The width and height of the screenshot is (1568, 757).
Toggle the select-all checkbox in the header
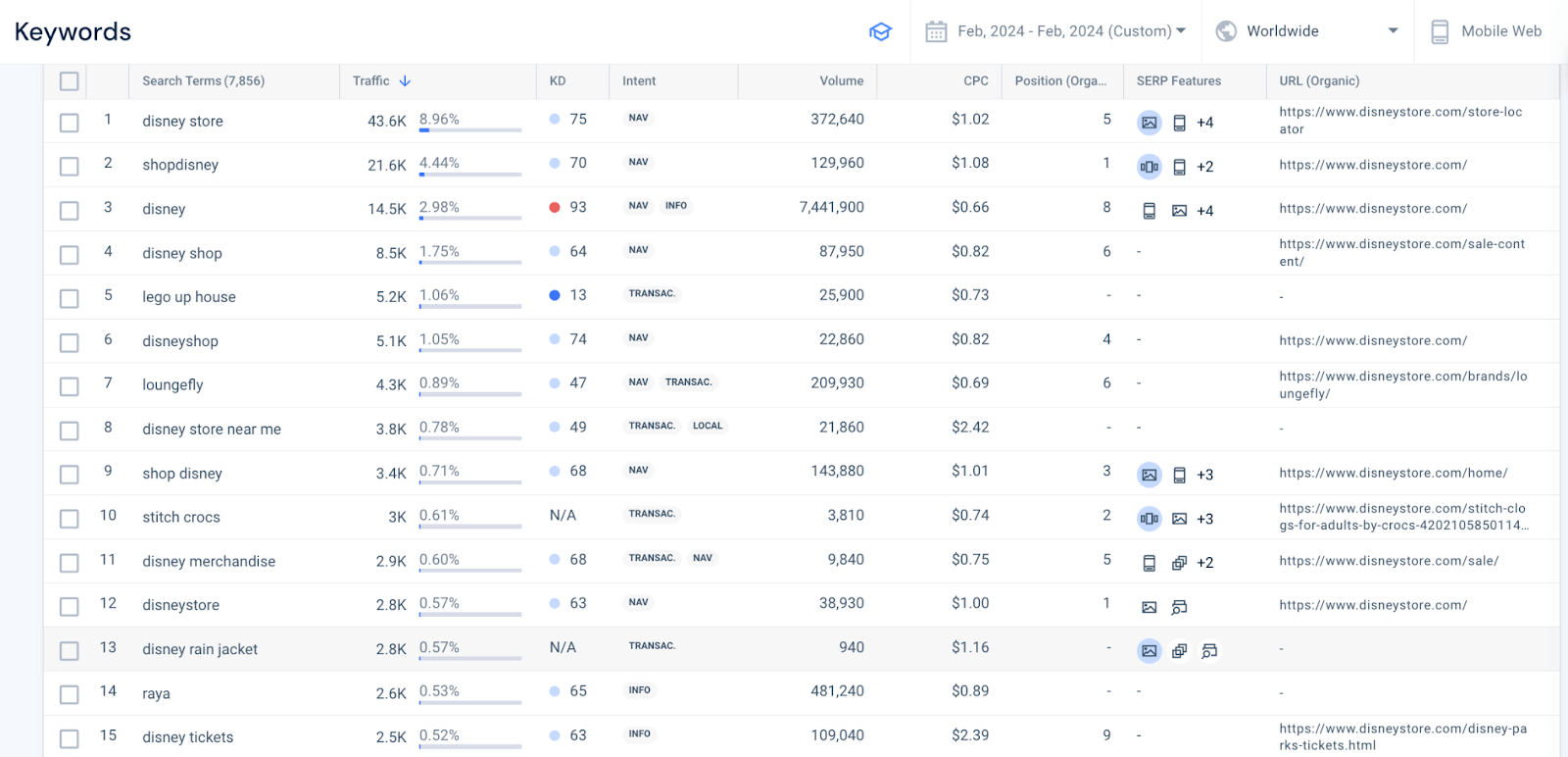point(69,81)
